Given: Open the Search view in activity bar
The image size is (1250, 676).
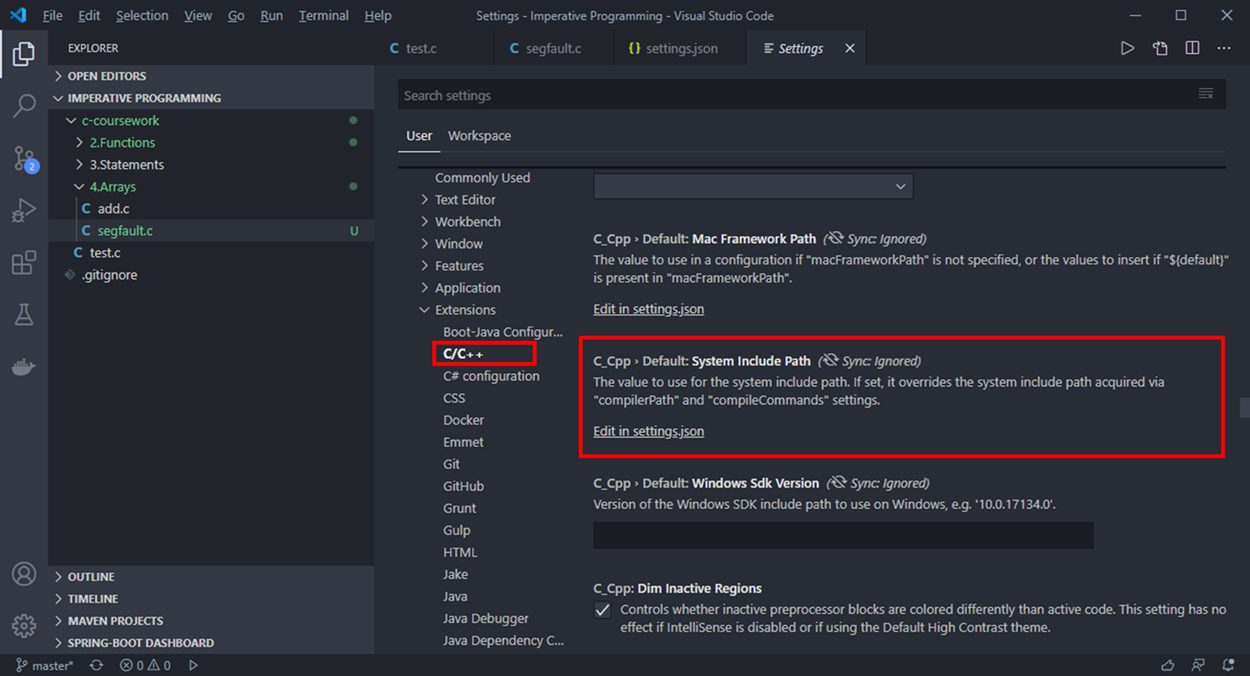Looking at the screenshot, I should tap(24, 105).
